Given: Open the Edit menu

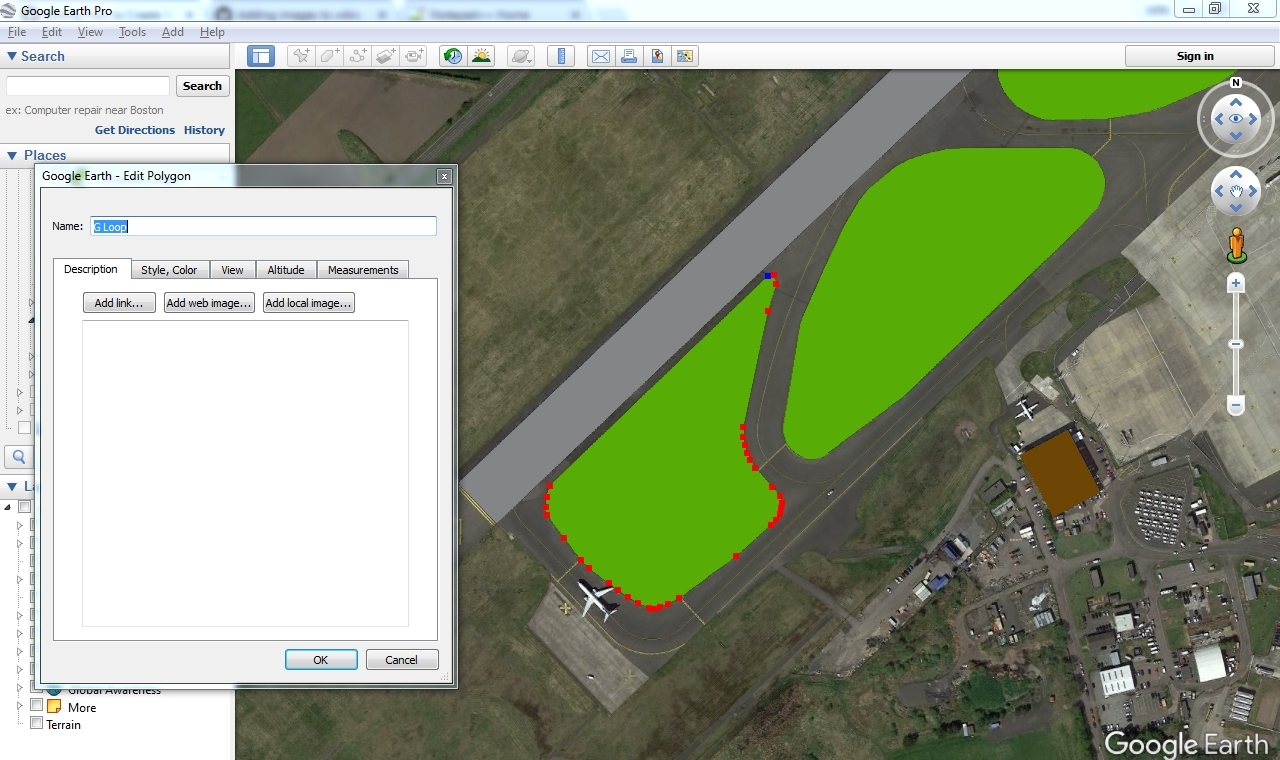Looking at the screenshot, I should click(x=52, y=32).
